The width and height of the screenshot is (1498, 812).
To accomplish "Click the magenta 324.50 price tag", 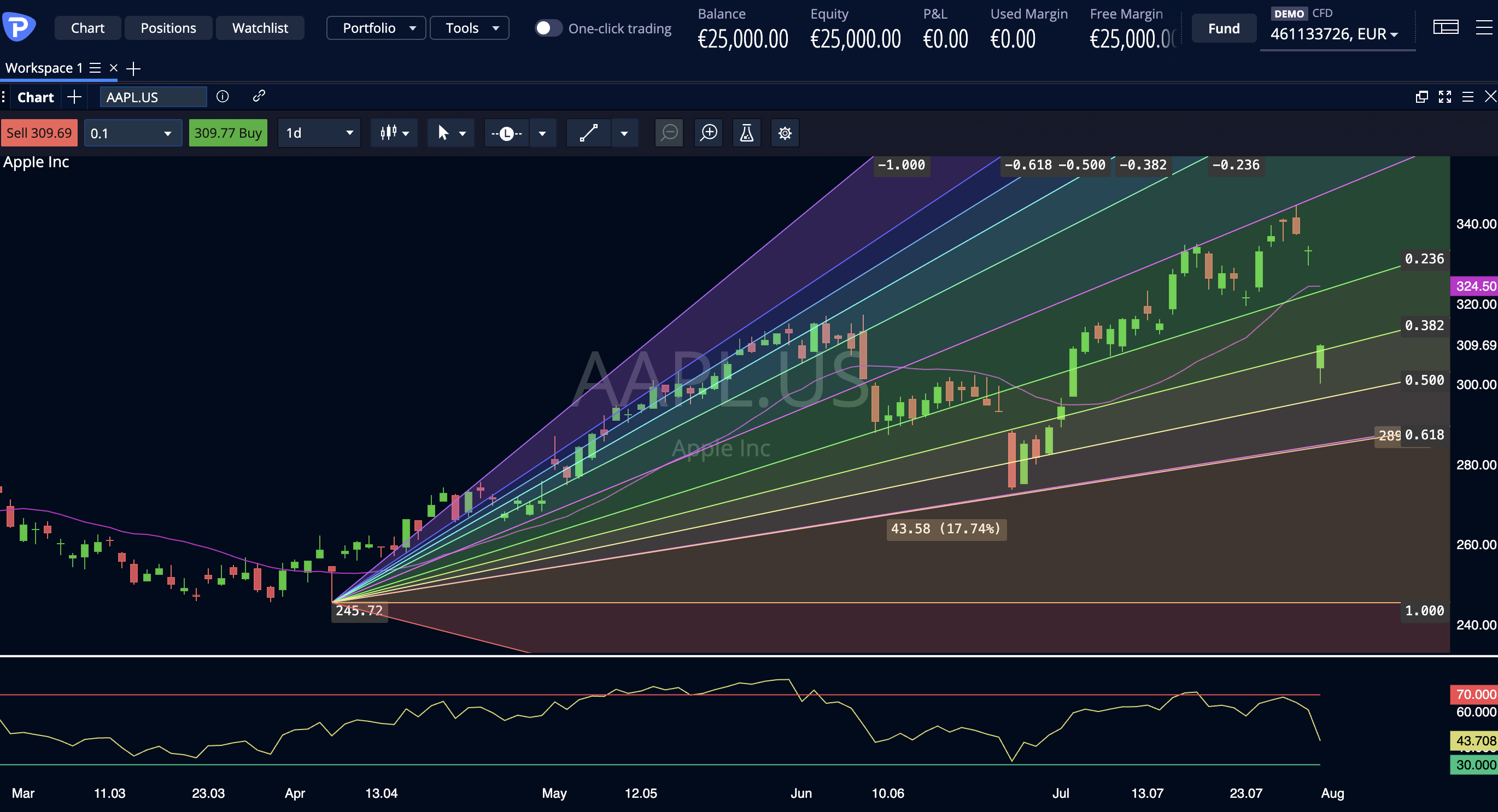I will point(1474,286).
